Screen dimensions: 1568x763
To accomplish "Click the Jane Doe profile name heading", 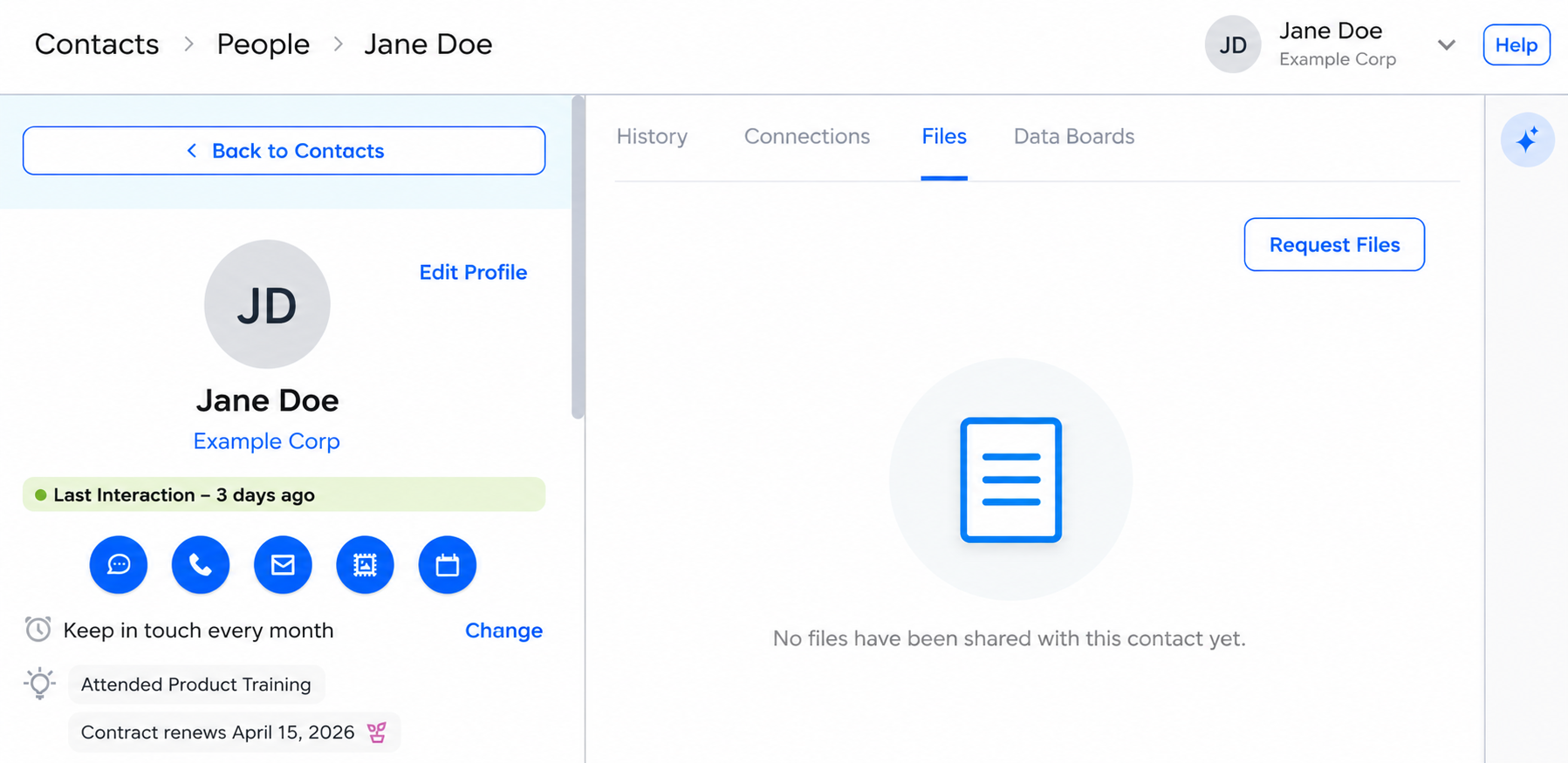I will [267, 400].
